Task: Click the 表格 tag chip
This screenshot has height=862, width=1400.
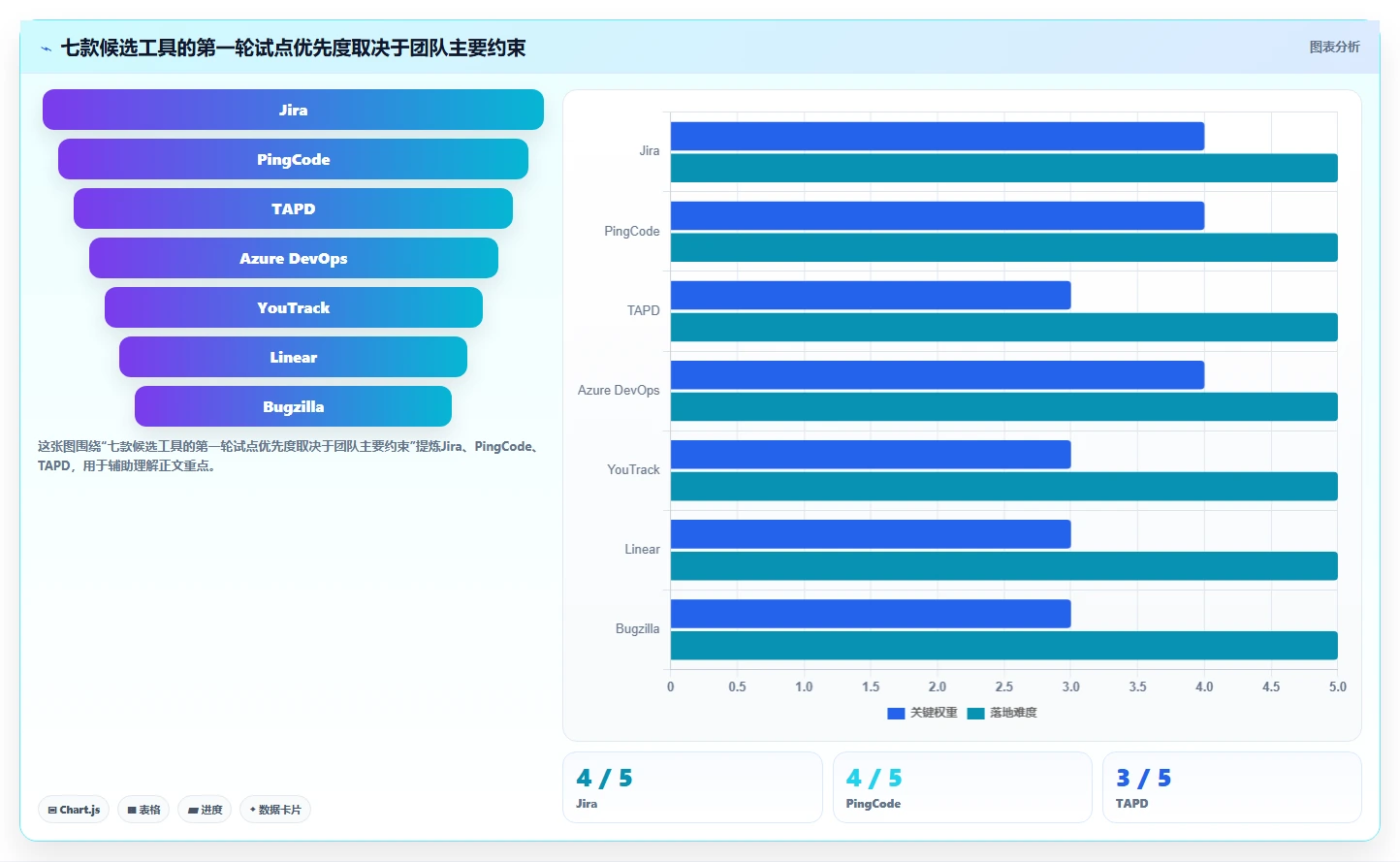Action: (144, 810)
